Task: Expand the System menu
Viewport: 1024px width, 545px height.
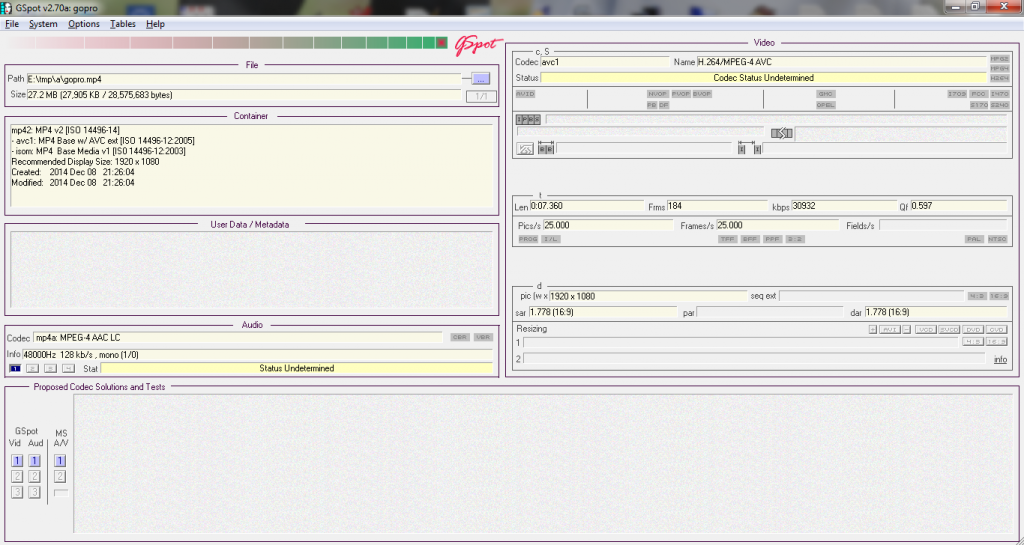Action: click(43, 24)
